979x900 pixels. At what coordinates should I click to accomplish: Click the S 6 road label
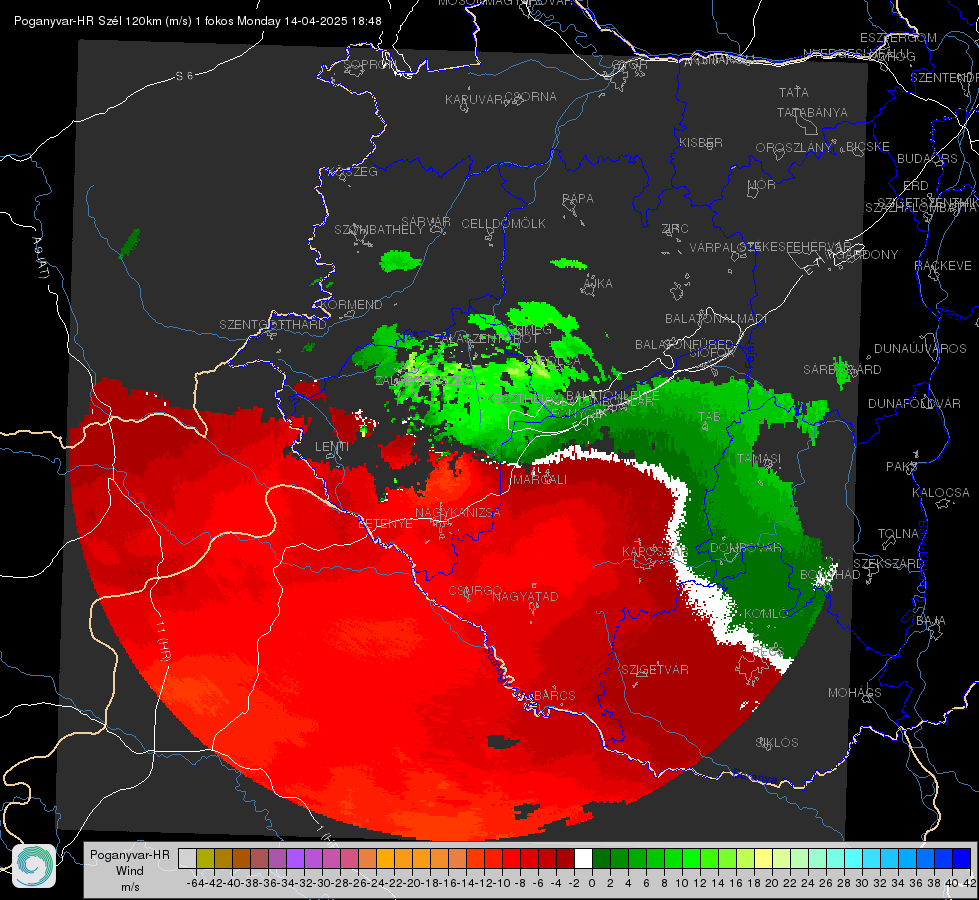tap(184, 76)
